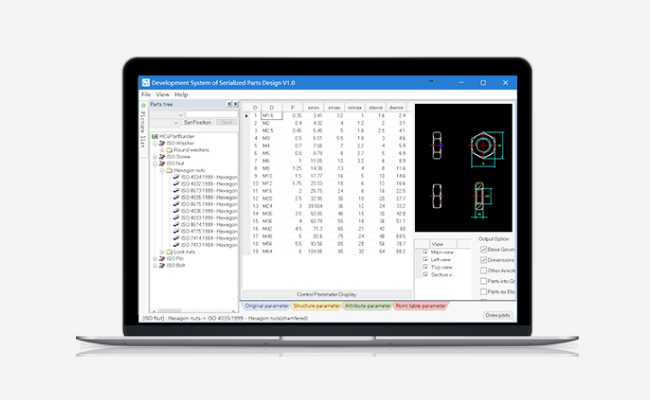The image size is (650, 400).
Task: Collapse the ISO Nut tree node
Action: [x=153, y=164]
